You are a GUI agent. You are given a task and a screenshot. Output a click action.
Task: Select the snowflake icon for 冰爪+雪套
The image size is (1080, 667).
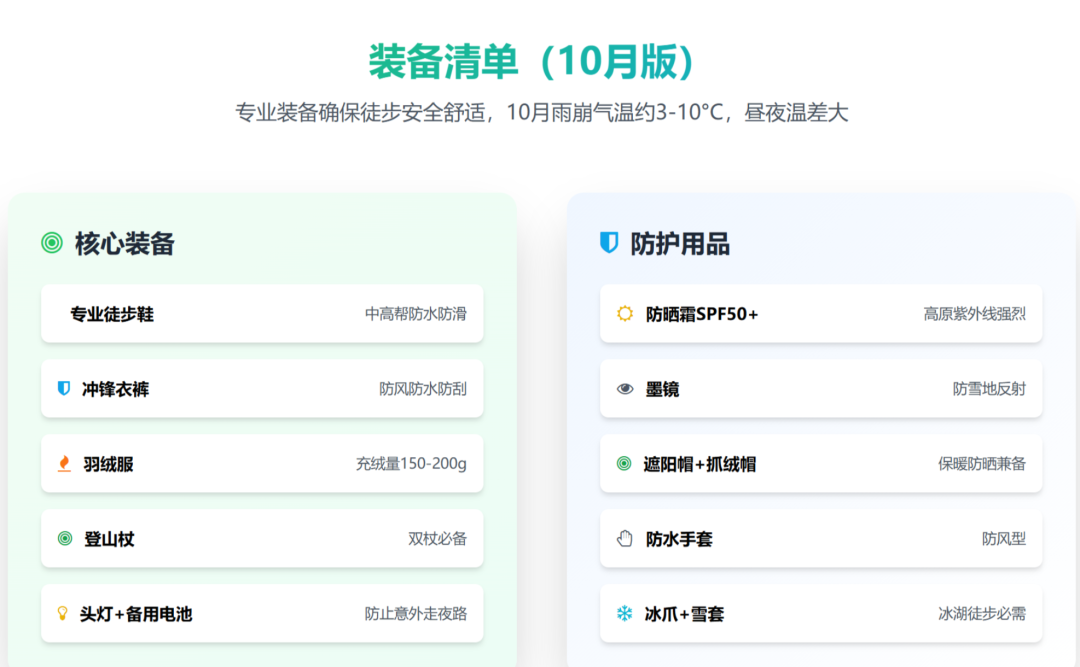(x=625, y=613)
